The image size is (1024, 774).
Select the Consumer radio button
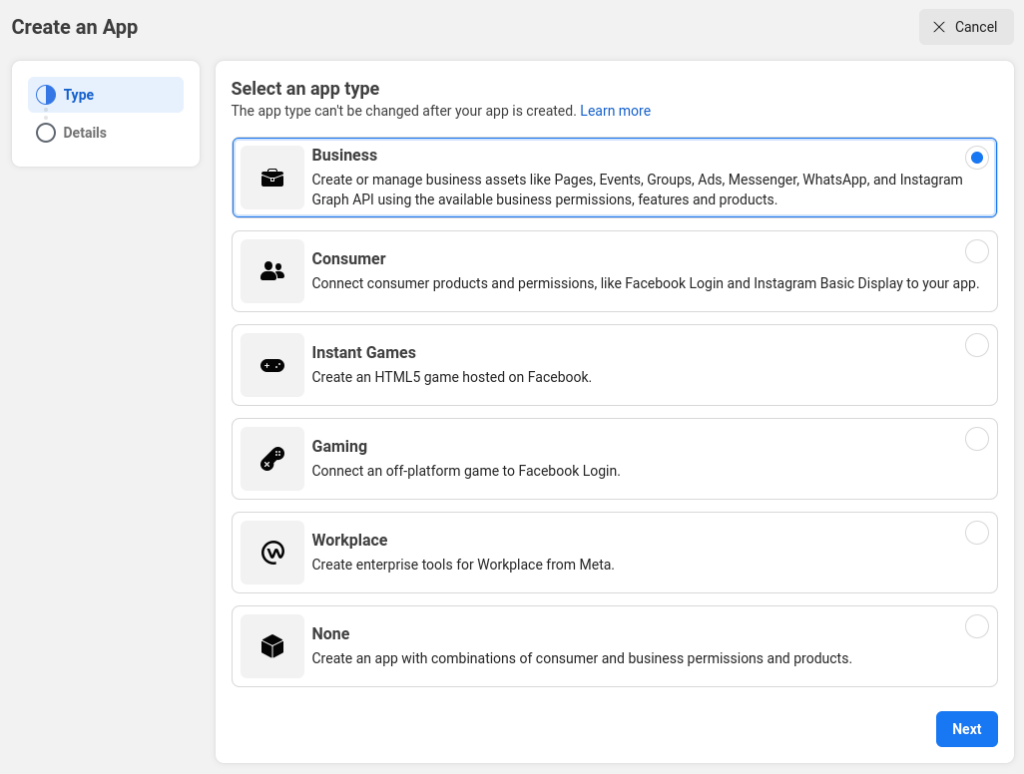click(x=976, y=251)
